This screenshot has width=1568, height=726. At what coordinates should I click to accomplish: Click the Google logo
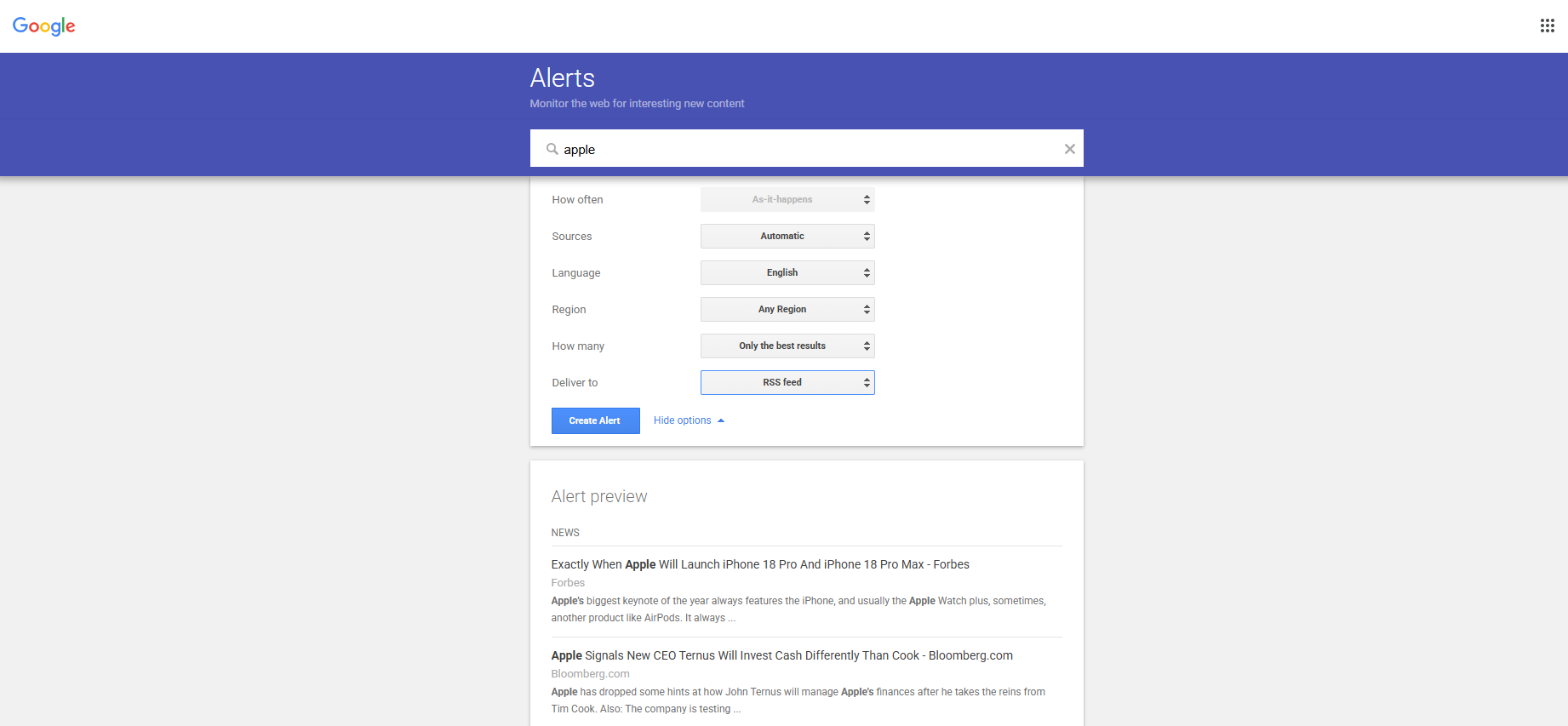coord(44,26)
